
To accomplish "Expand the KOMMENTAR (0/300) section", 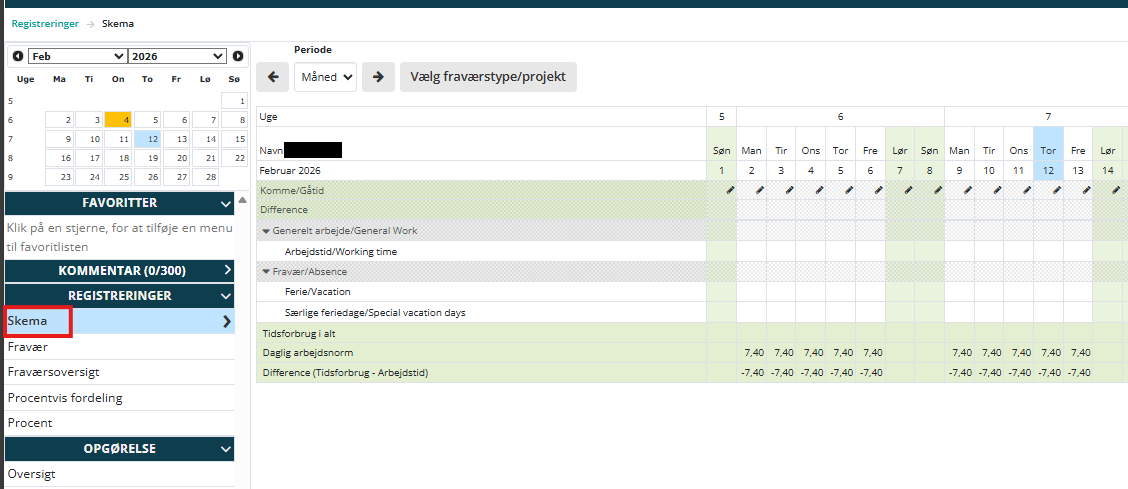I will pos(226,270).
